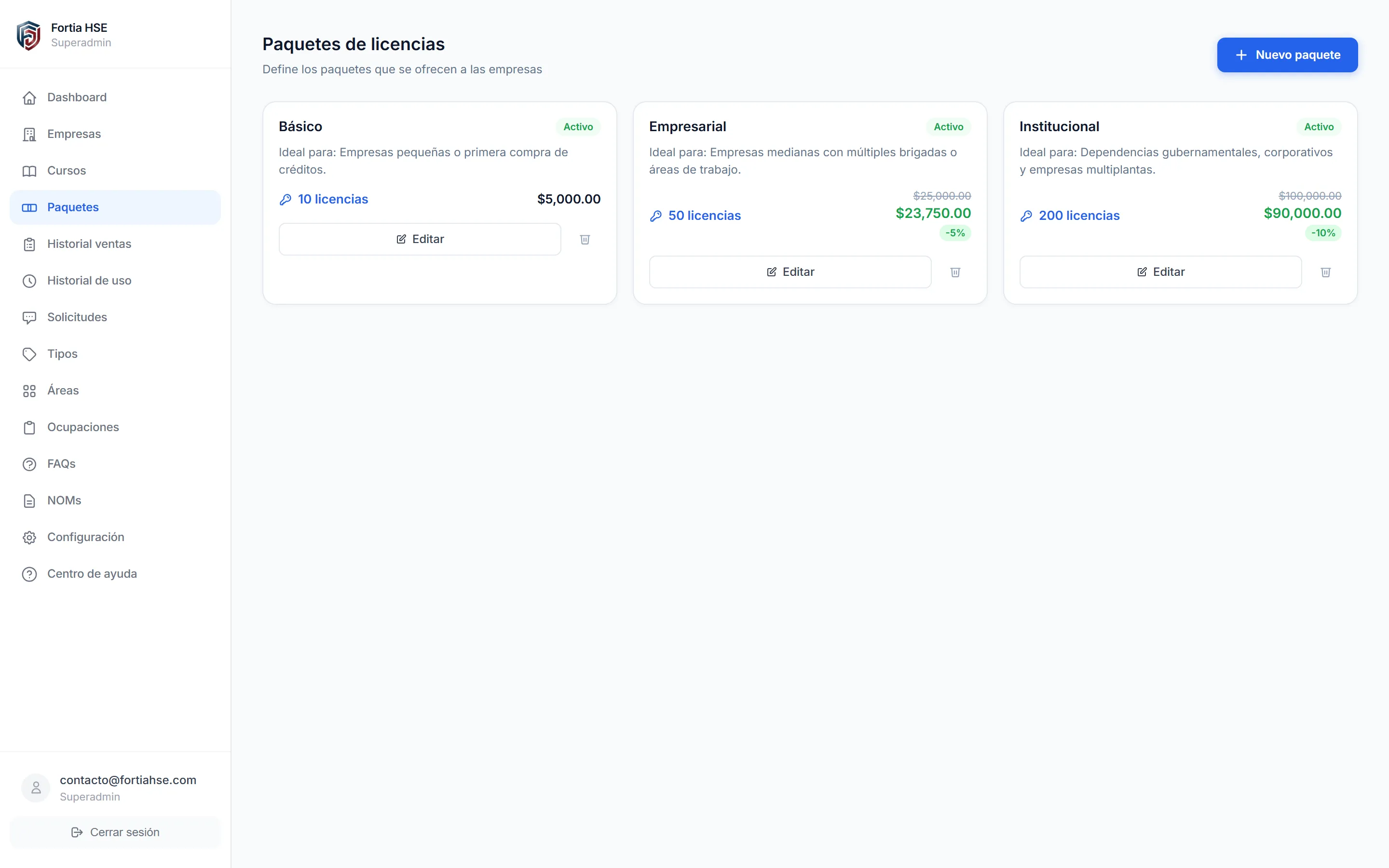This screenshot has width=1389, height=868.
Task: Click the Historial de uso clock icon
Action: click(x=29, y=281)
